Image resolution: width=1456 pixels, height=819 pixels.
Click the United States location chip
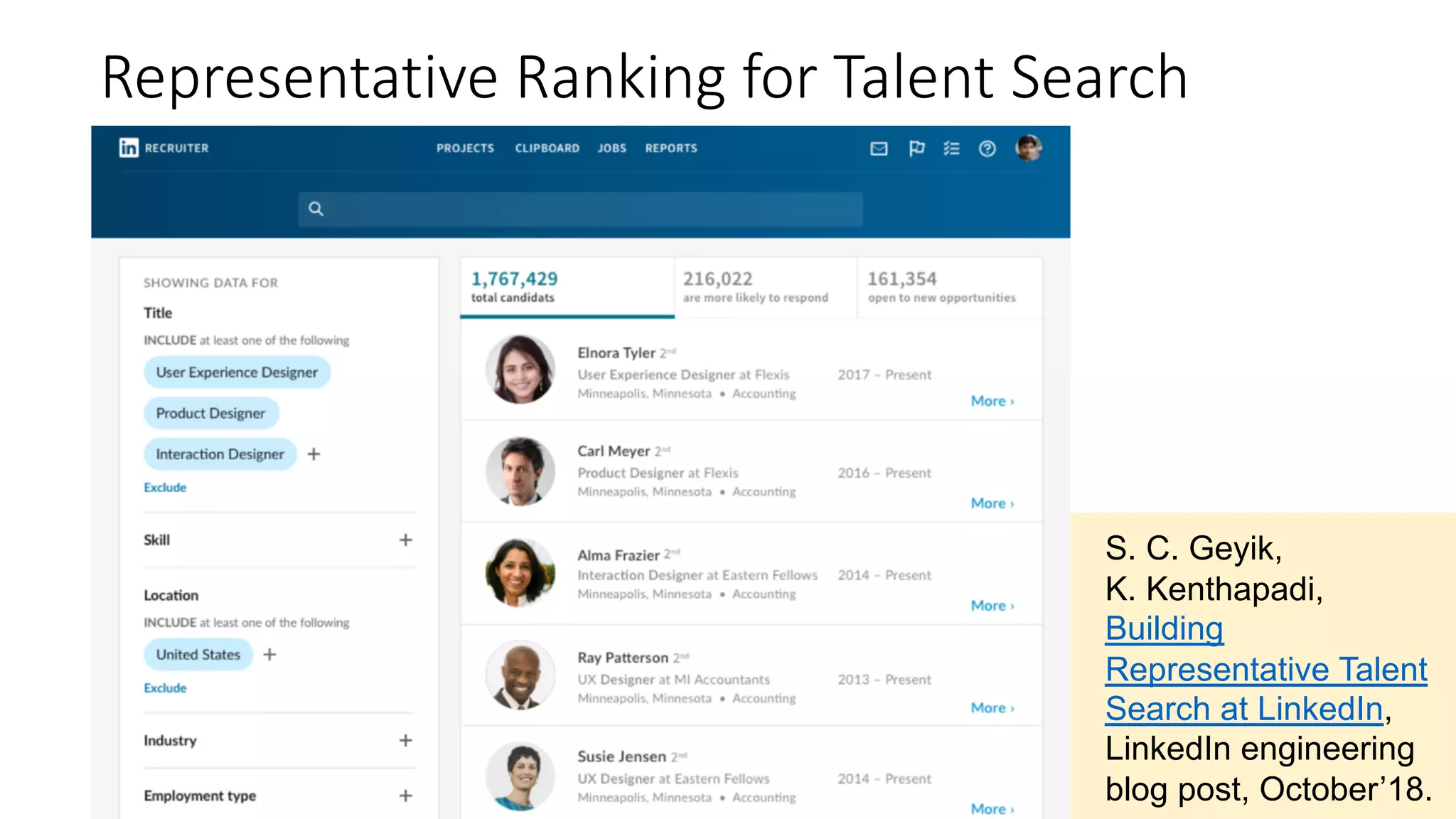coord(198,654)
